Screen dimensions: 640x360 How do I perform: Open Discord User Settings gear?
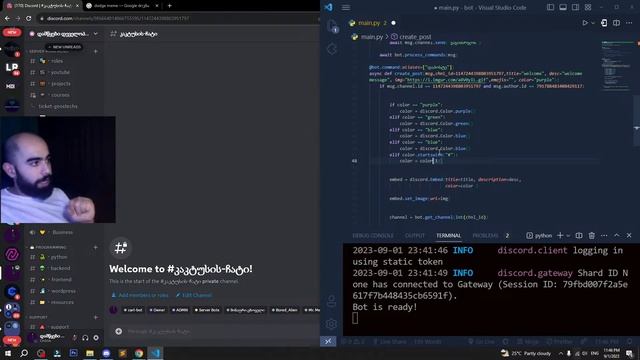pos(96,338)
